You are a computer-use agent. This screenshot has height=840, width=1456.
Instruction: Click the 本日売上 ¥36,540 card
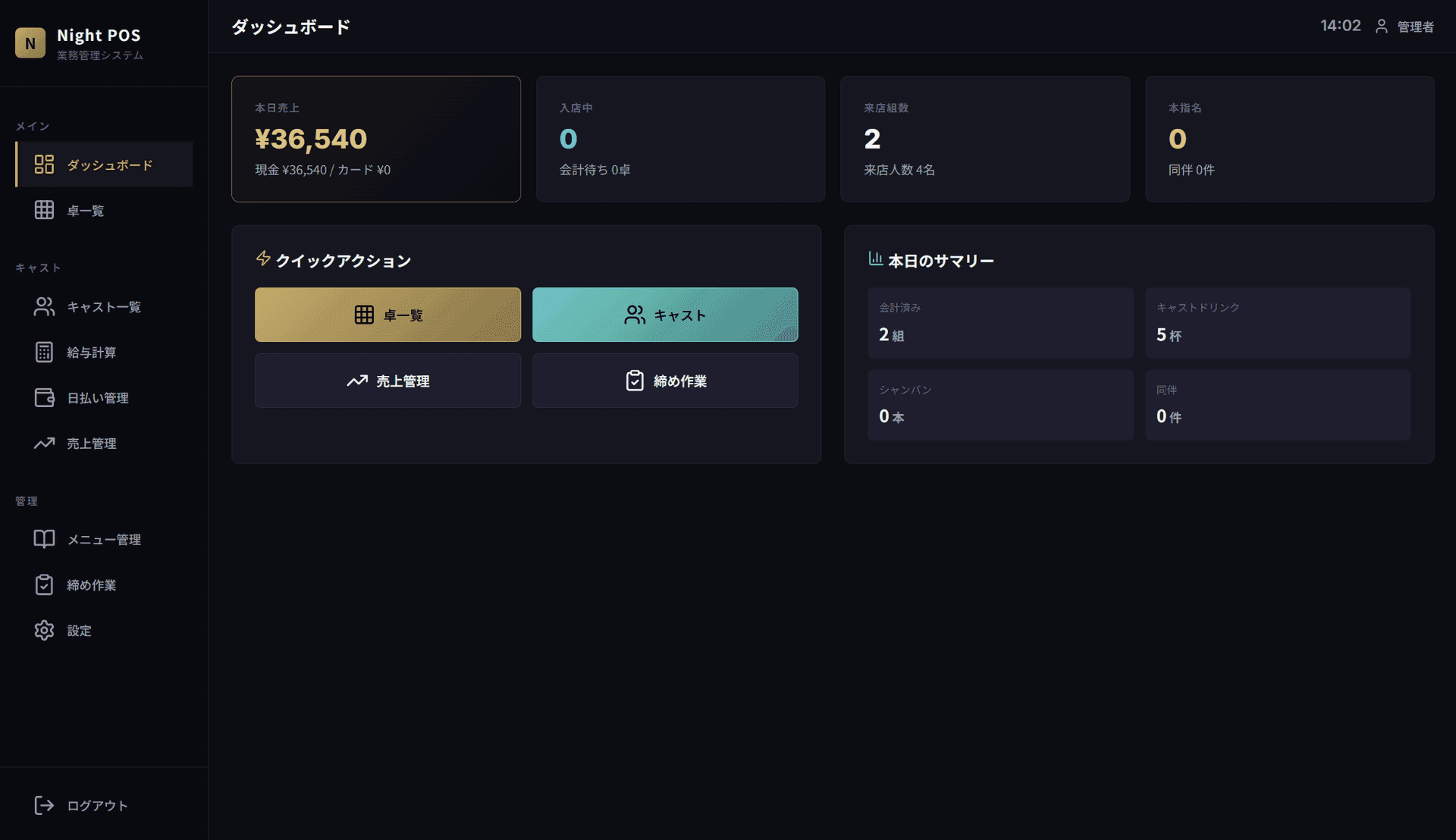click(376, 139)
